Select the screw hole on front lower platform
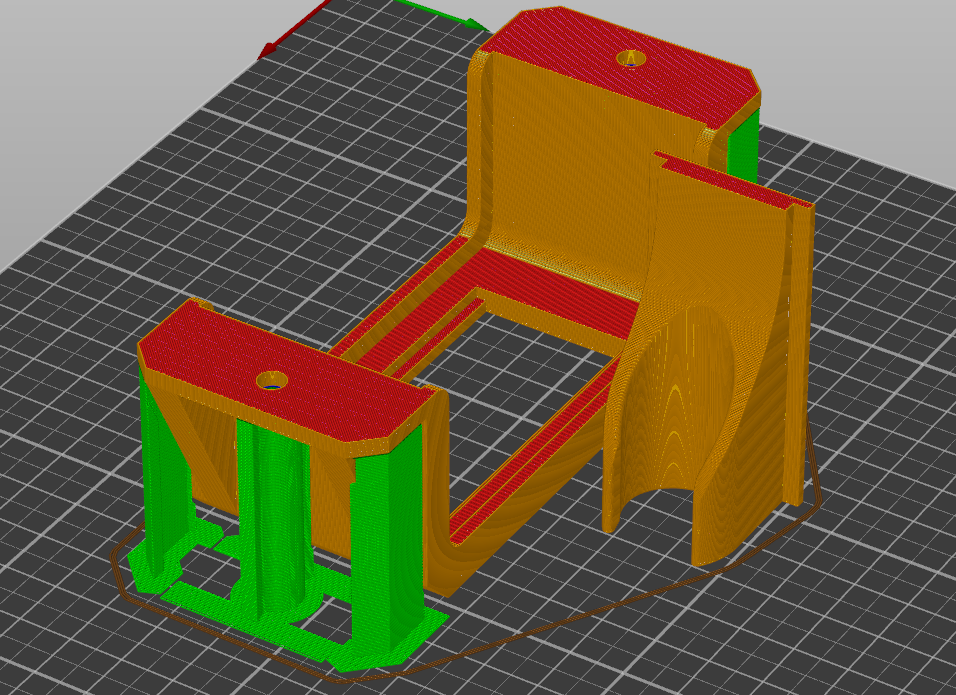 click(272, 381)
